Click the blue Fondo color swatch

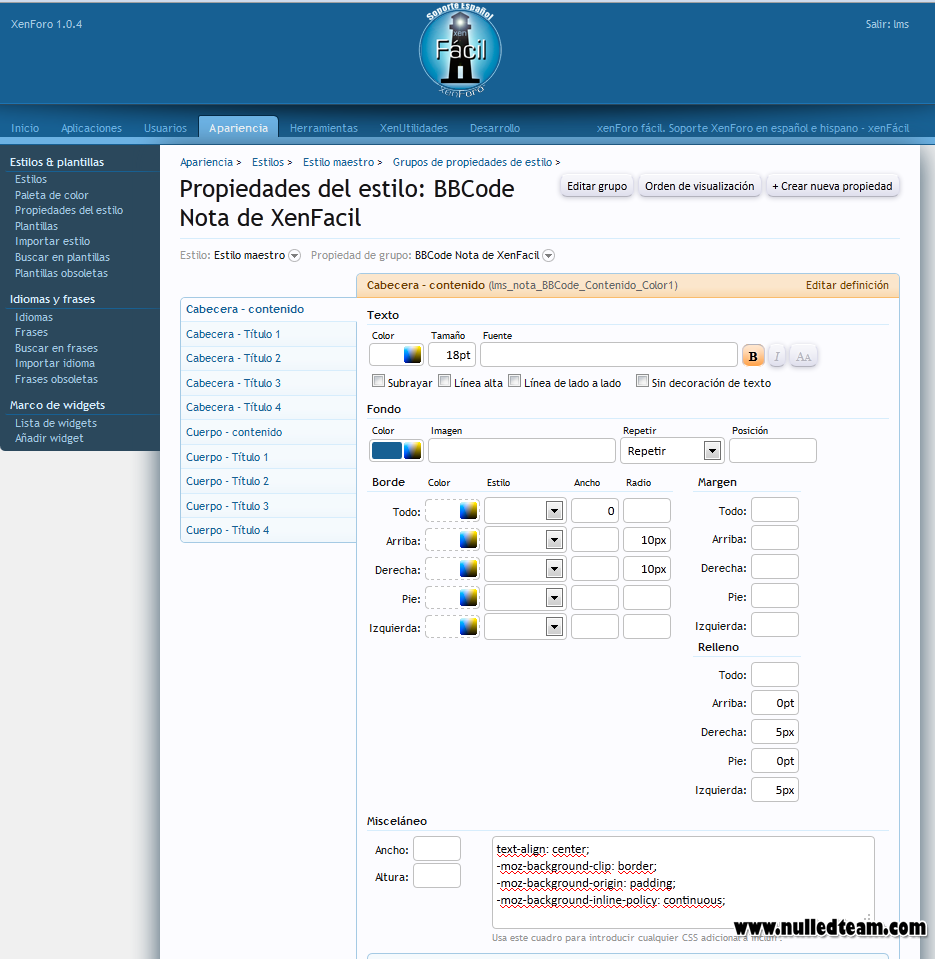tap(386, 450)
